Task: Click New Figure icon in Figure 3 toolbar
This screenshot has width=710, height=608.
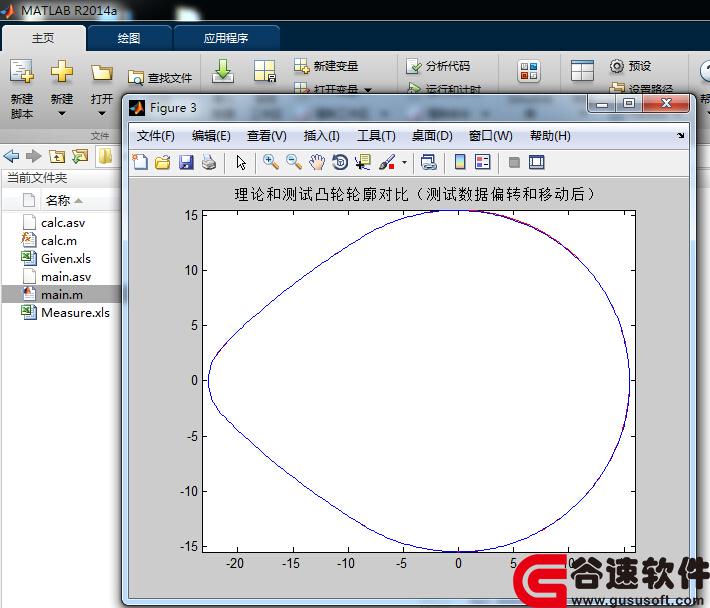Action: tap(140, 162)
